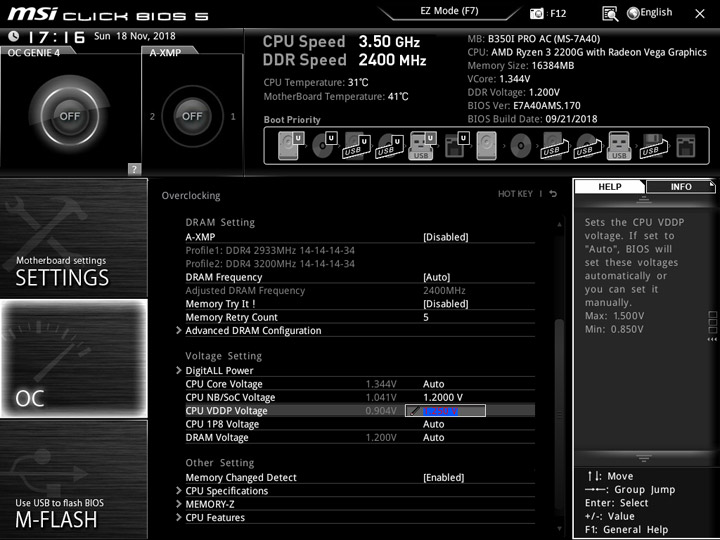
Task: Select UEFI CD/DVD boot device icon
Action: (324, 146)
